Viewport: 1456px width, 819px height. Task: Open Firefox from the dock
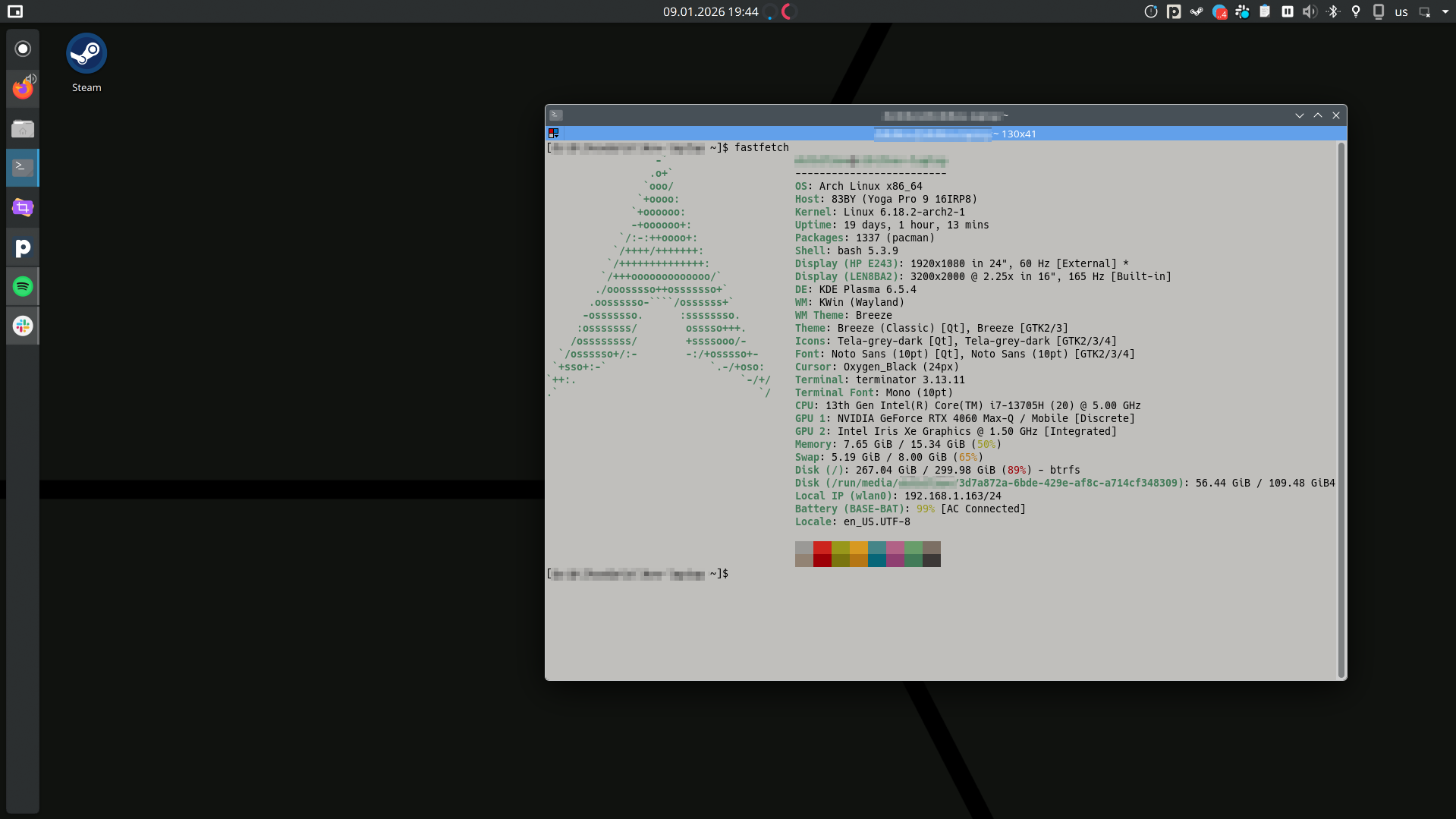(x=23, y=89)
